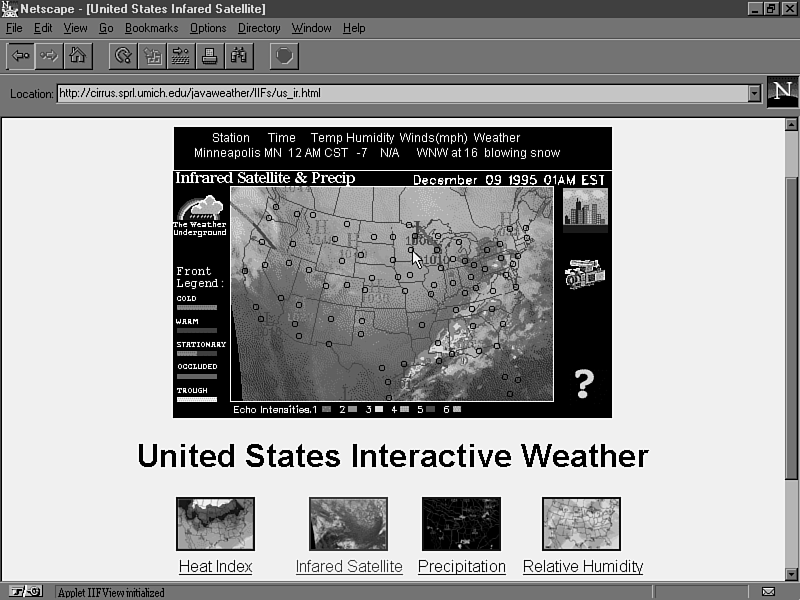Follow the Heat Index link

(x=215, y=567)
